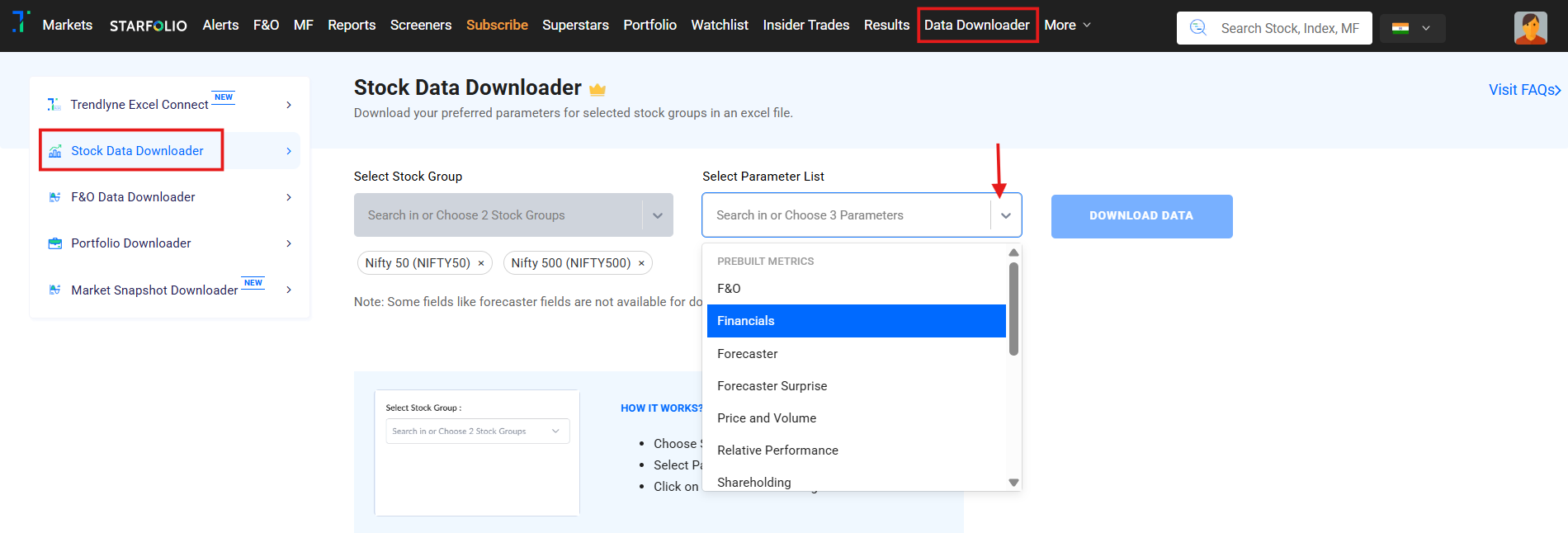Remove the Nifty 50 stock group tag

coord(481,263)
